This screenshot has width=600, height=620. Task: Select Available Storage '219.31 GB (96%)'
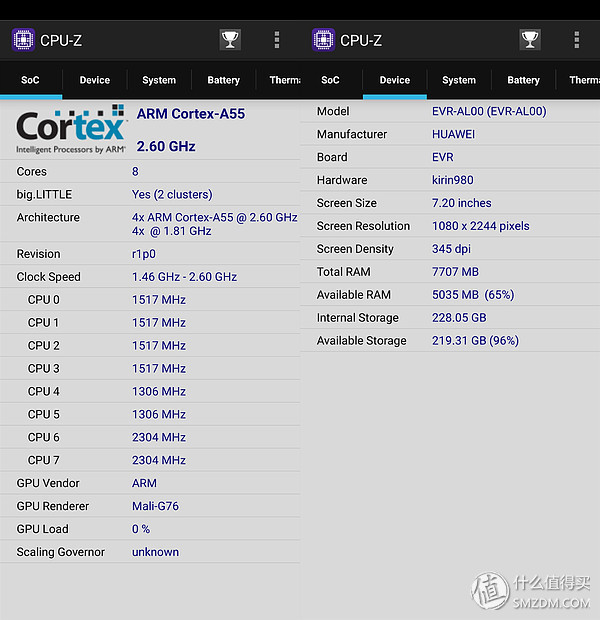pos(475,341)
